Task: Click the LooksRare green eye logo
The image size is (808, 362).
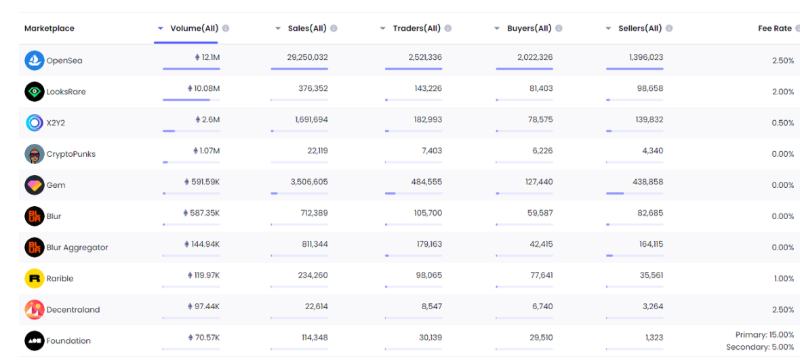Action: click(x=35, y=92)
